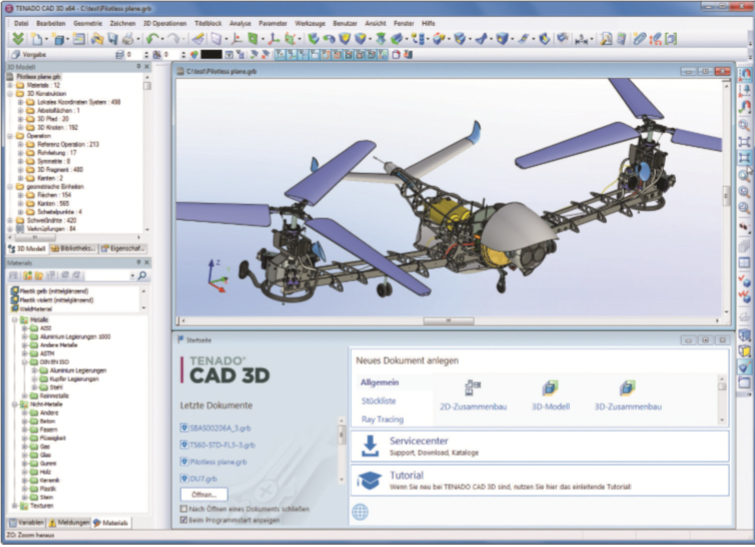This screenshot has width=755, height=547.
Task: Click the download arrow Servicecenter icon
Action: 370,446
